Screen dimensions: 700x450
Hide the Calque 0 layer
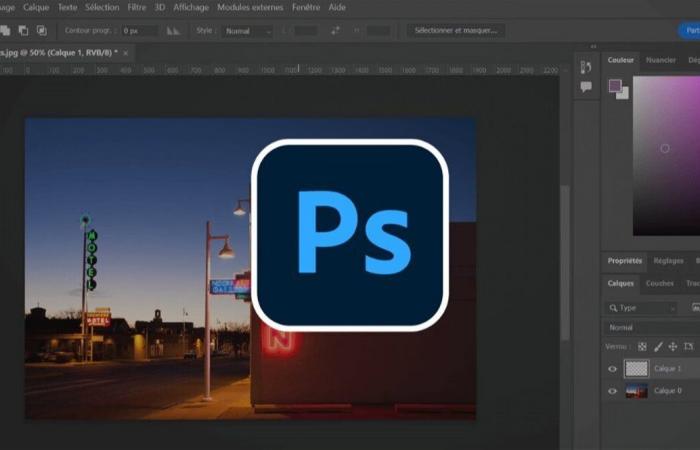tap(612, 391)
